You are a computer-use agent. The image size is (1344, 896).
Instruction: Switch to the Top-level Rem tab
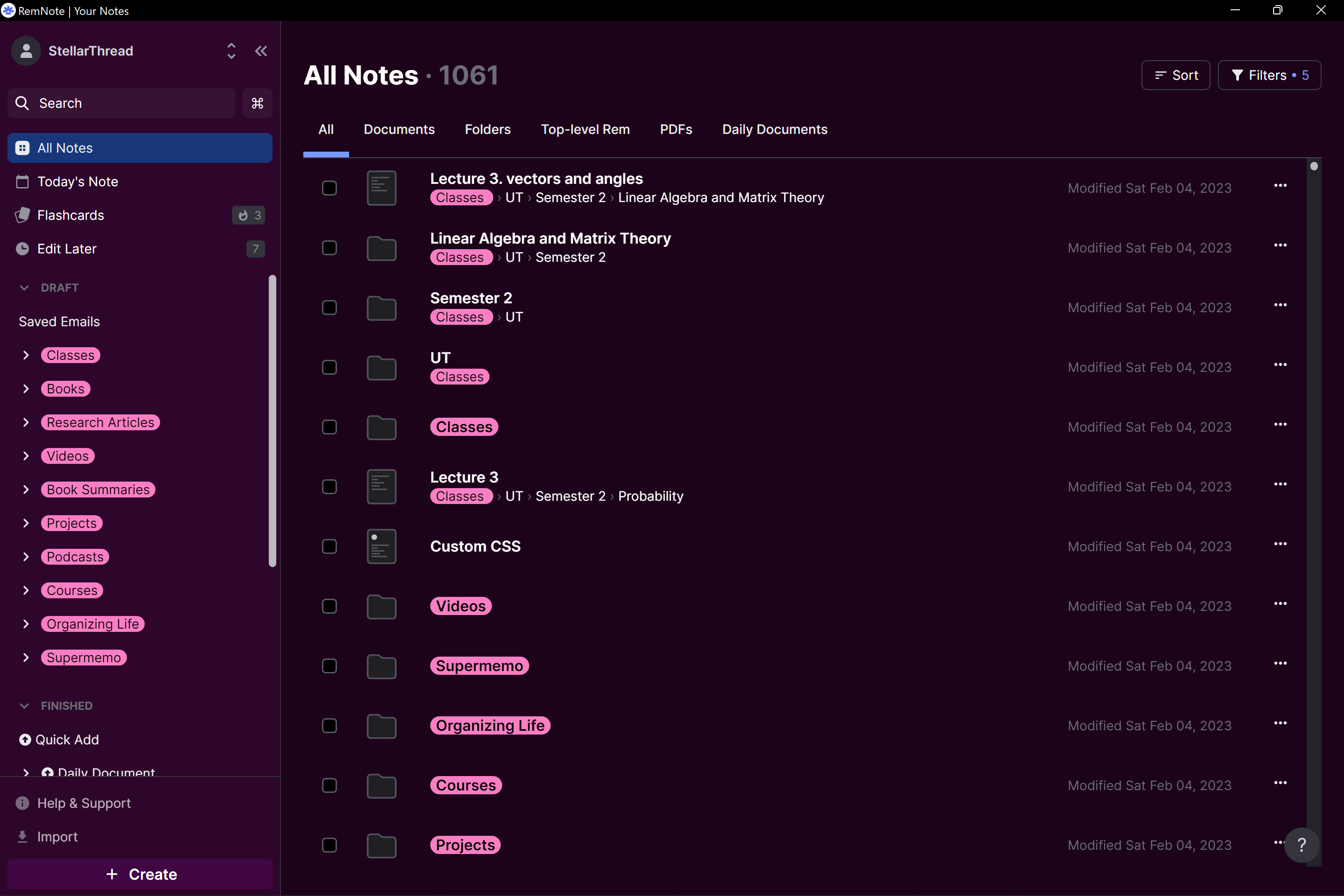coord(586,130)
